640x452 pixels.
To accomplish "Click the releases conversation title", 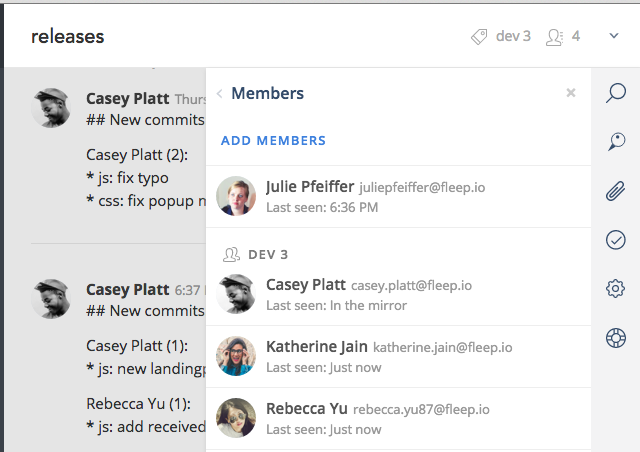I will point(68,36).
